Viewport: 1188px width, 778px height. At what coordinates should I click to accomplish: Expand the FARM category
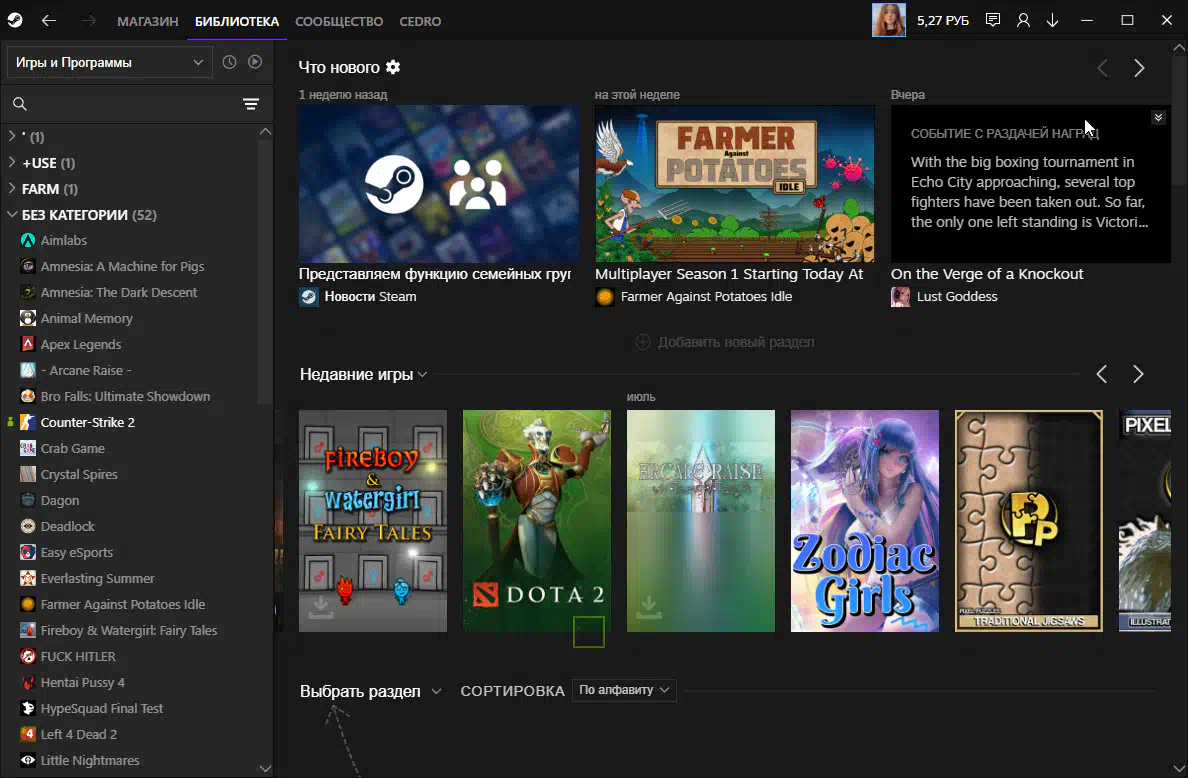pos(11,189)
